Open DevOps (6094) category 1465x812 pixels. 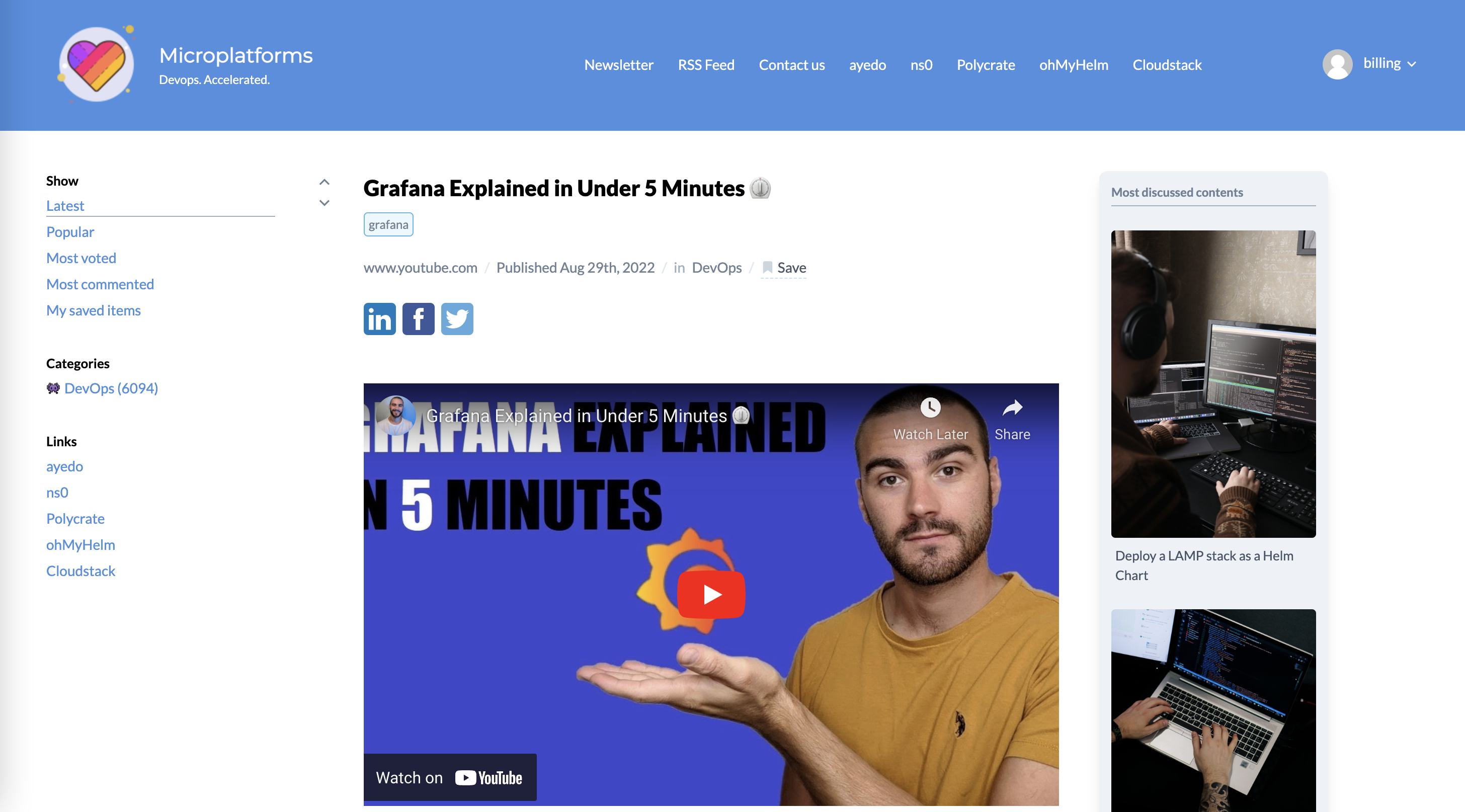[111, 388]
